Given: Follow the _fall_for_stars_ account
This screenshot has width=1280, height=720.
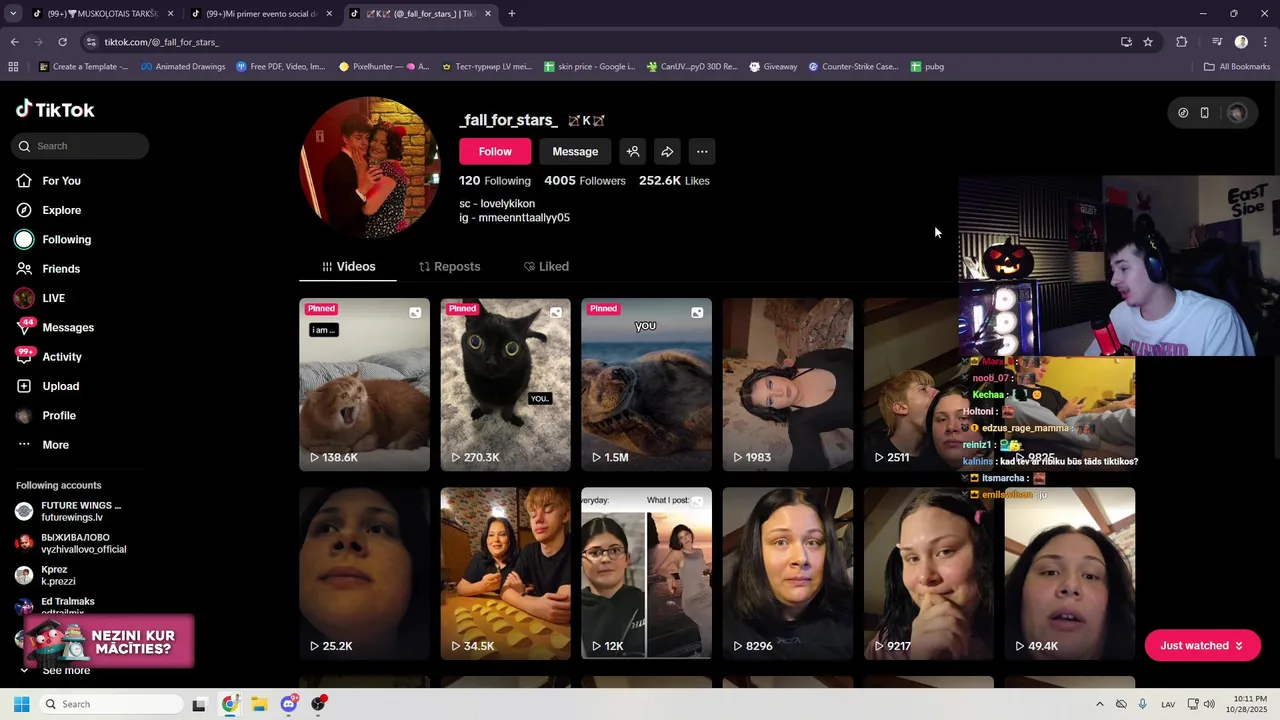Looking at the screenshot, I should [x=495, y=152].
